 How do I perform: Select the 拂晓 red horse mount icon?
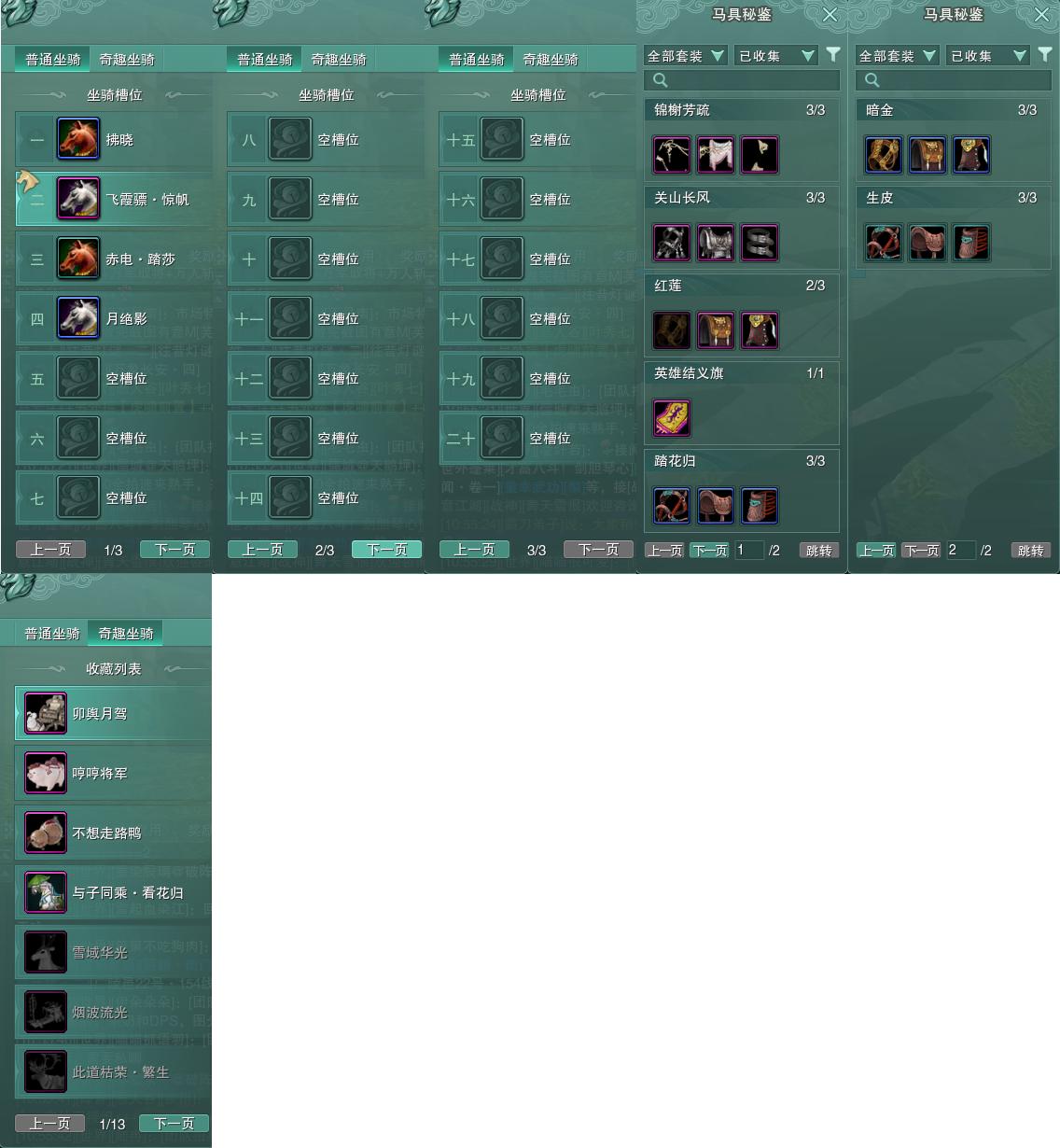(78, 139)
